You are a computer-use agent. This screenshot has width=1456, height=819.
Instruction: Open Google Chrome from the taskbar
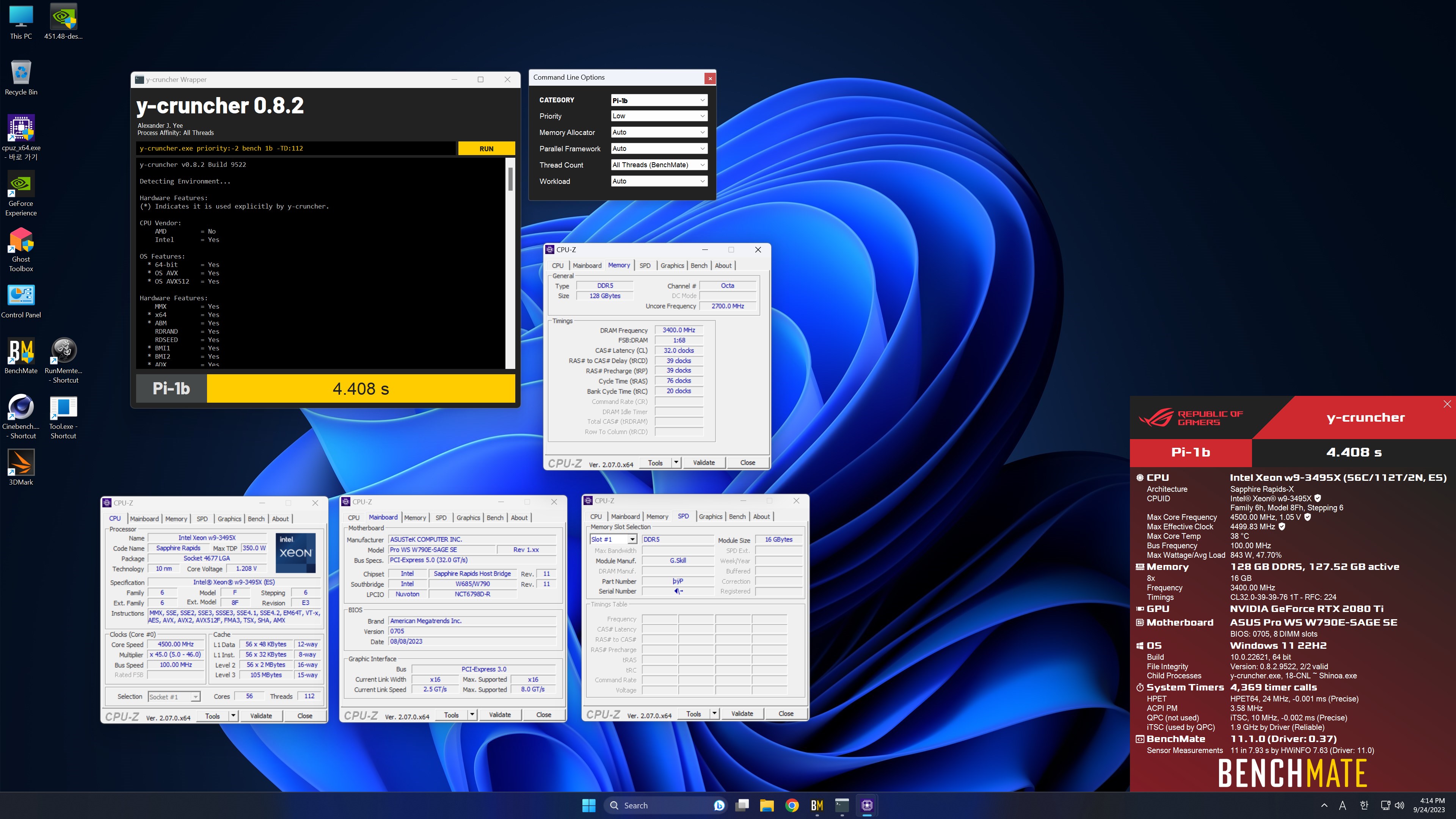coord(792,805)
